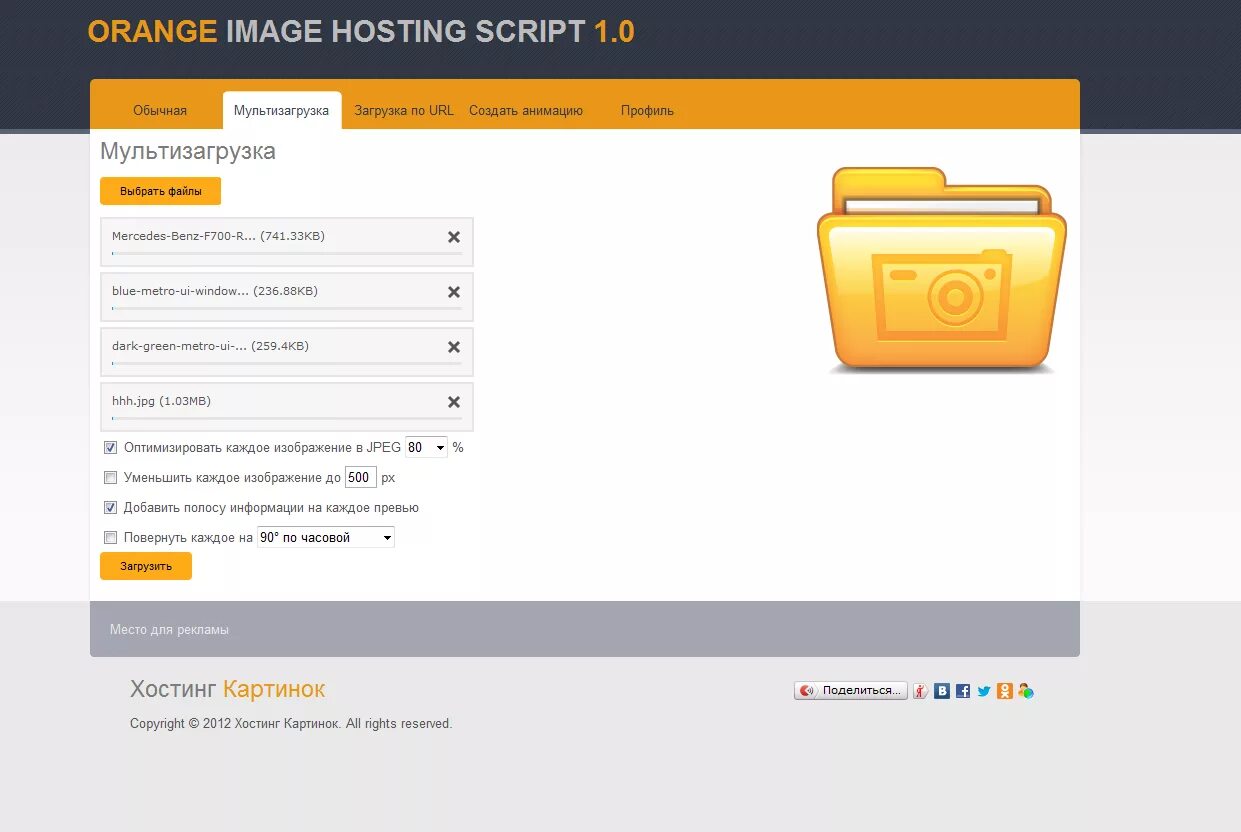Screen dimensions: 1241x832
Task: Remove dark-green-metro-ui file from the queue
Action: pyautogui.click(x=454, y=347)
